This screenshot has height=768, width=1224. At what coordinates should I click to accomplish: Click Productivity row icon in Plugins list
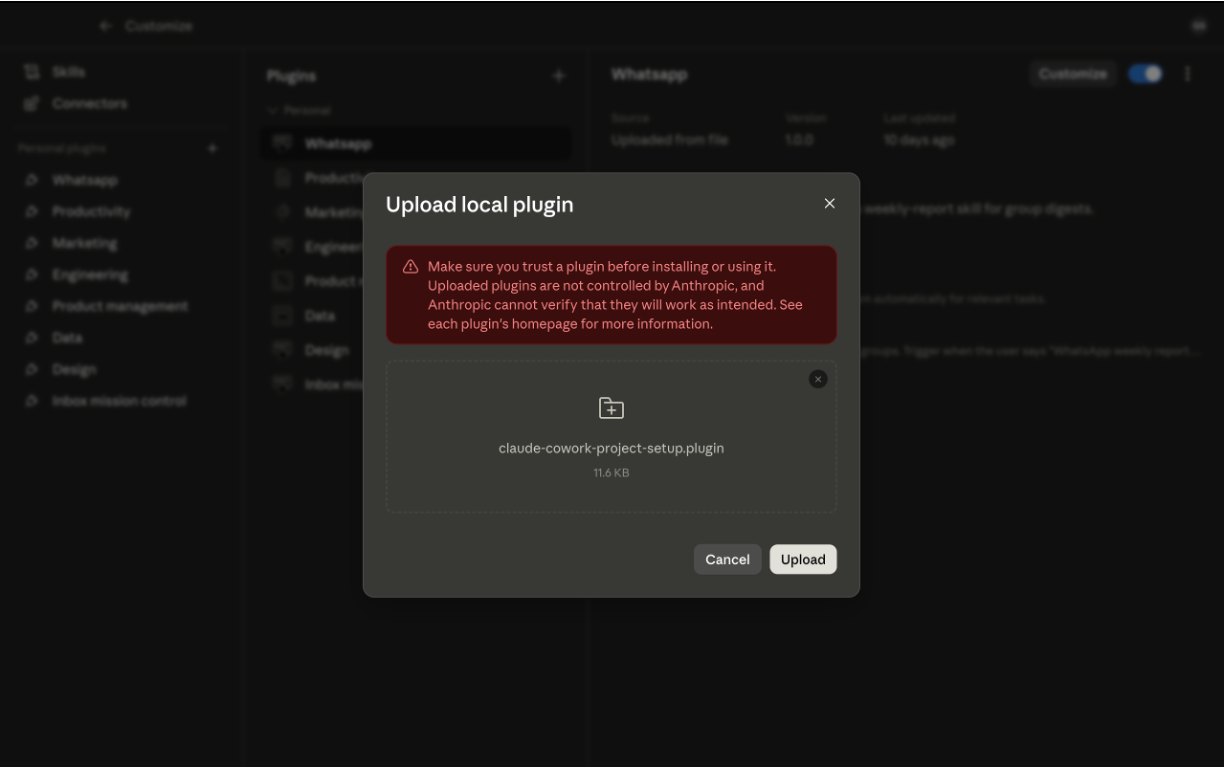[282, 178]
